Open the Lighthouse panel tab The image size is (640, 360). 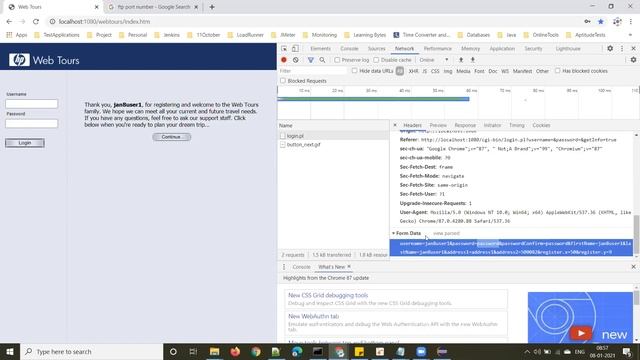[568, 49]
